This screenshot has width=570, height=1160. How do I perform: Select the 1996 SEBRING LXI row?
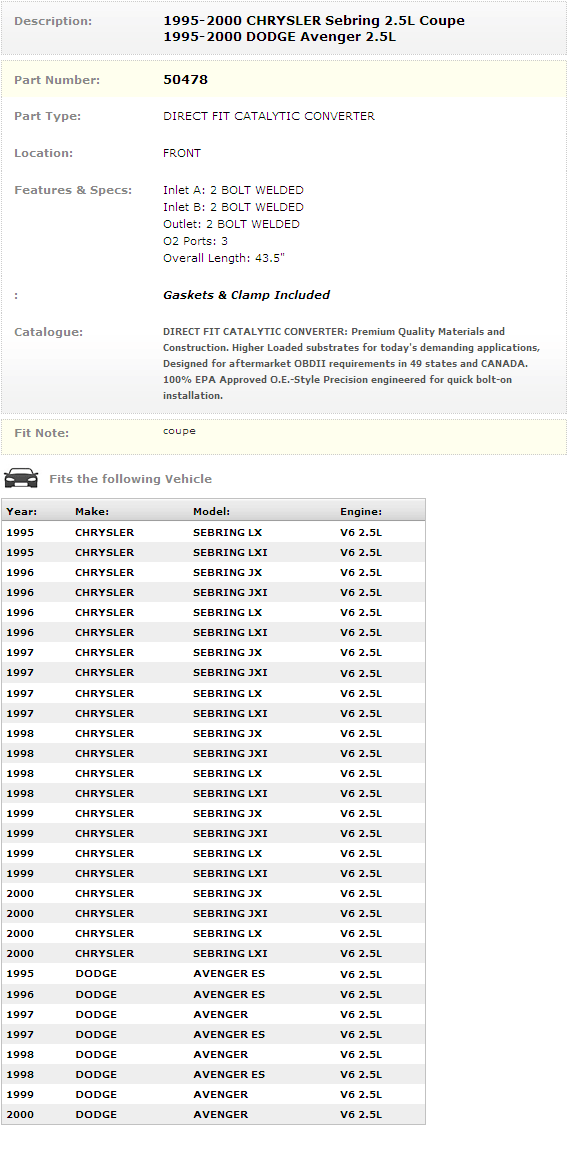pos(213,632)
